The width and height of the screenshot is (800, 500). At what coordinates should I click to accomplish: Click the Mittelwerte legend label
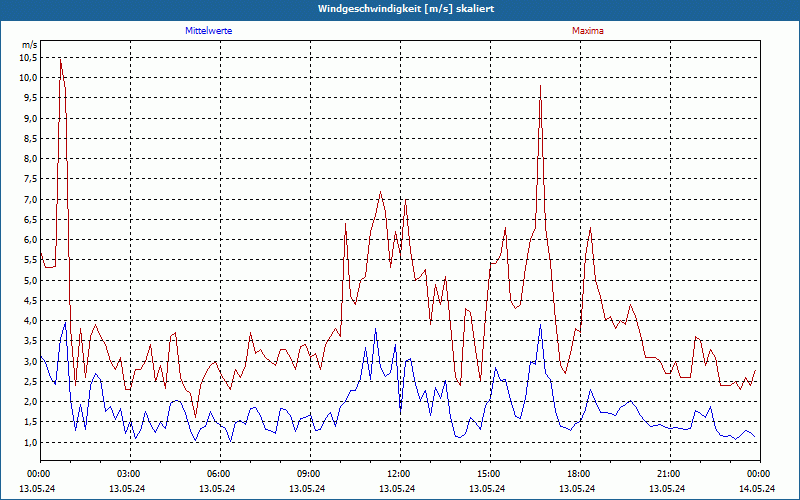click(209, 31)
